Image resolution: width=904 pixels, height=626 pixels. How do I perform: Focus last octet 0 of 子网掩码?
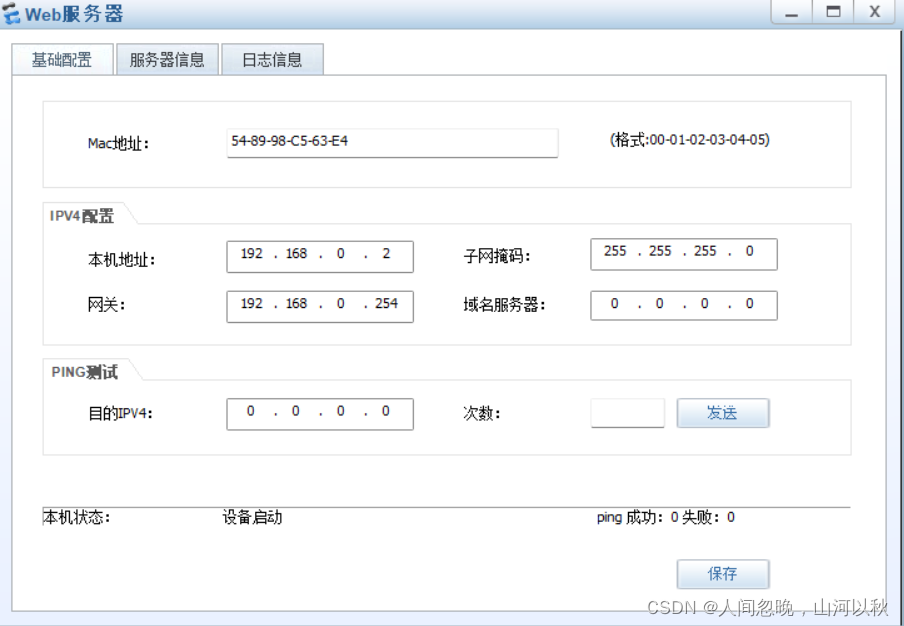(x=749, y=252)
